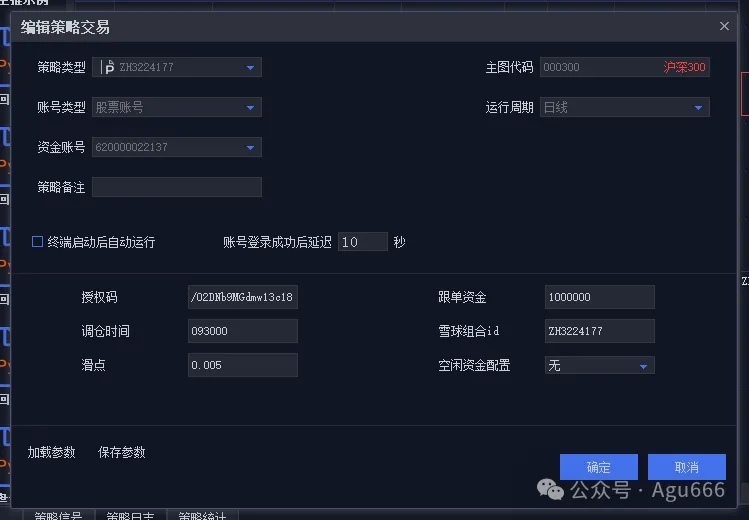Click the 账号类型 label
This screenshot has width=749, height=520.
[62, 107]
